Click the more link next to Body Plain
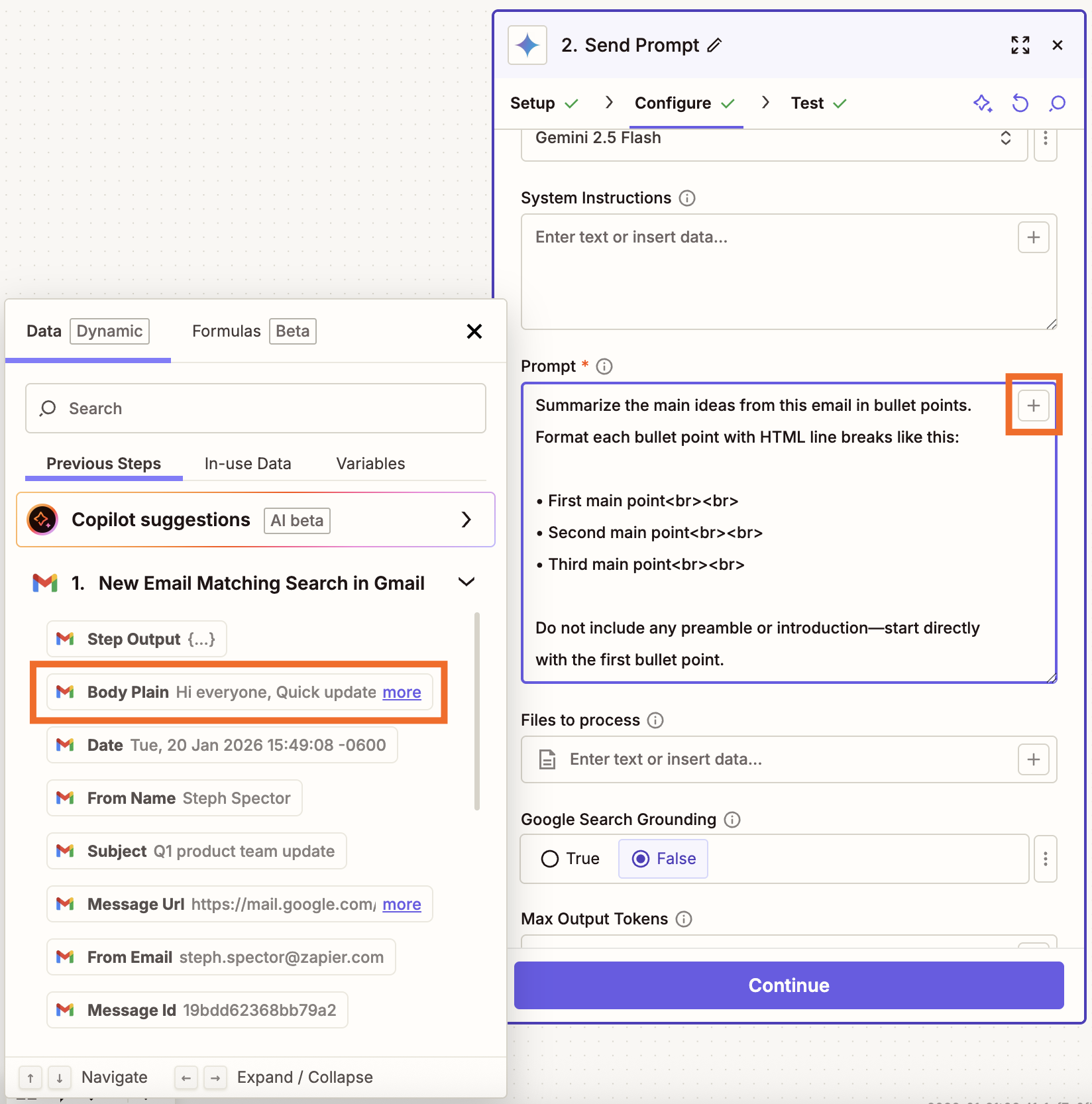This screenshot has height=1104, width=1092. [x=402, y=692]
